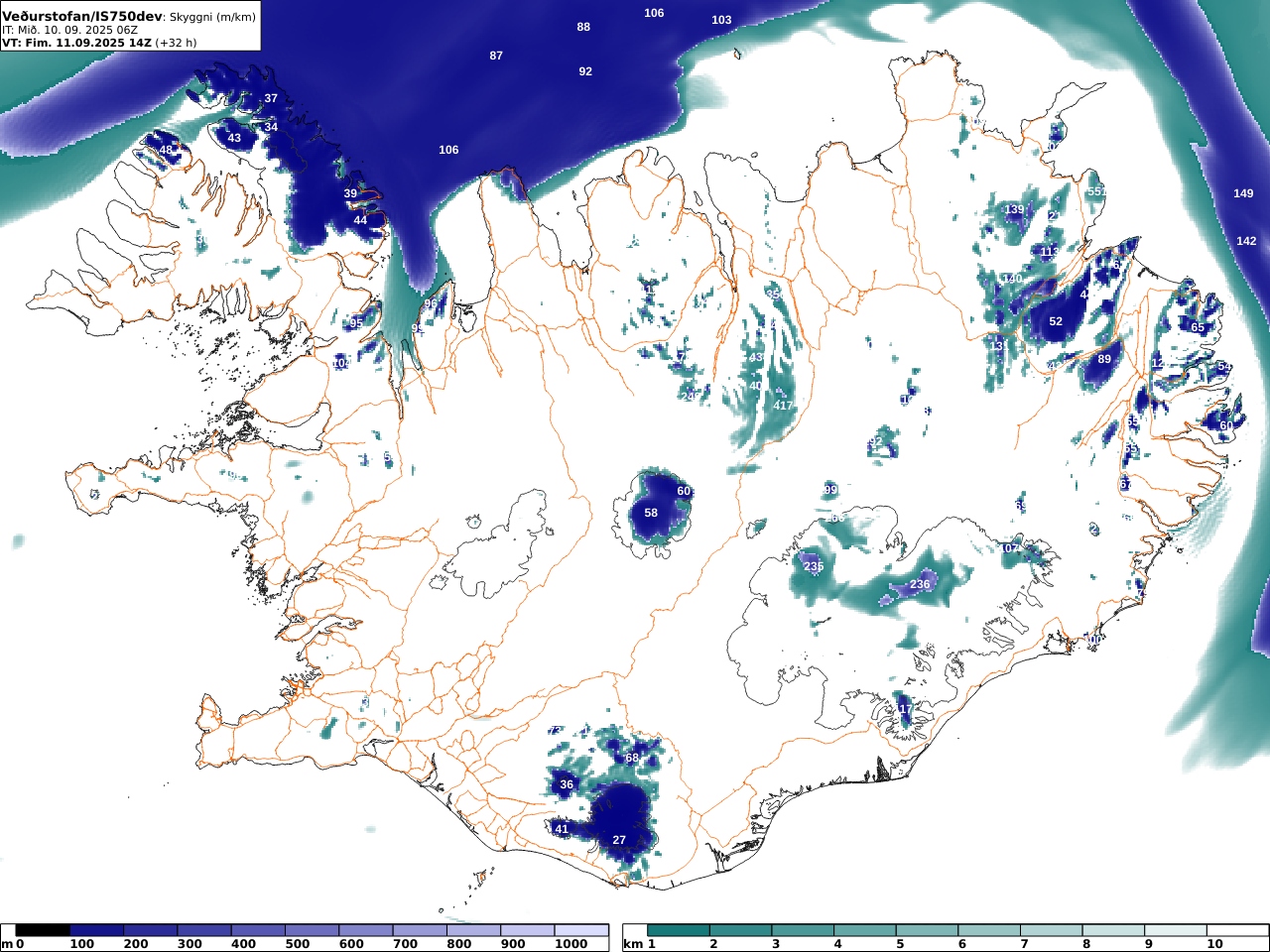Click the '95' value in the northwest
The height and width of the screenshot is (952, 1270).
356,323
